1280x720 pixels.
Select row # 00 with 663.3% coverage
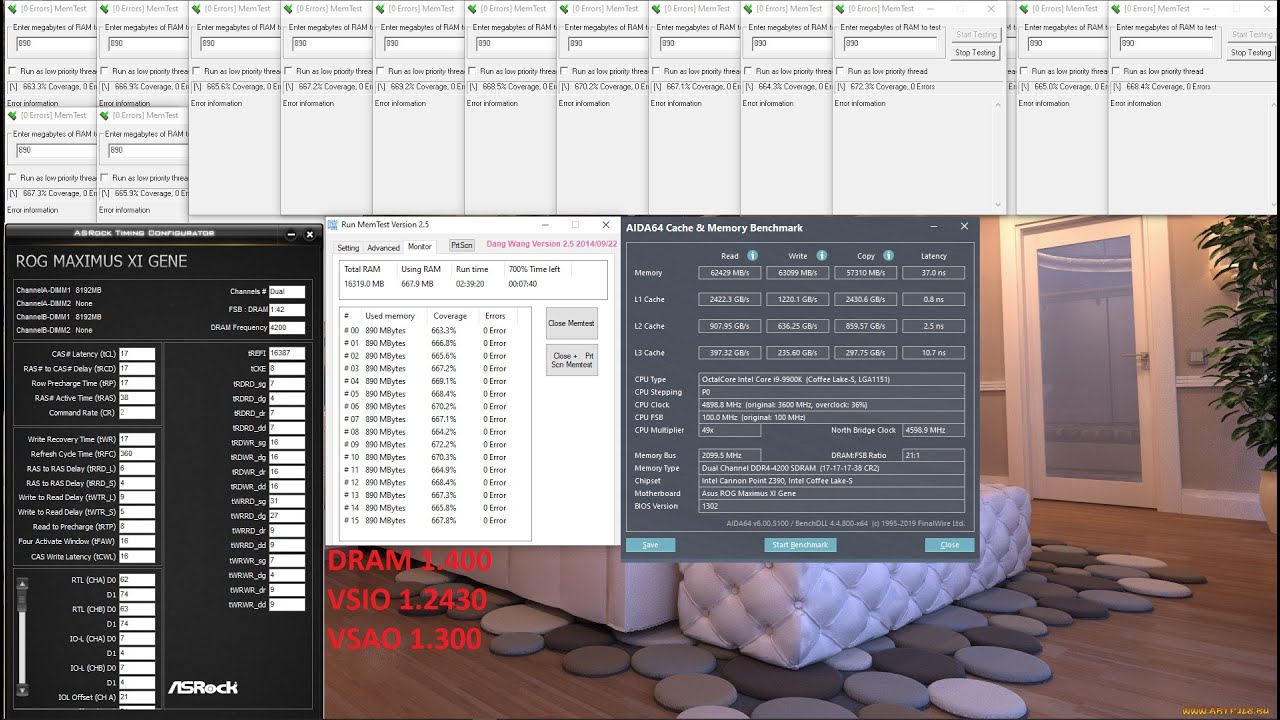(433, 330)
